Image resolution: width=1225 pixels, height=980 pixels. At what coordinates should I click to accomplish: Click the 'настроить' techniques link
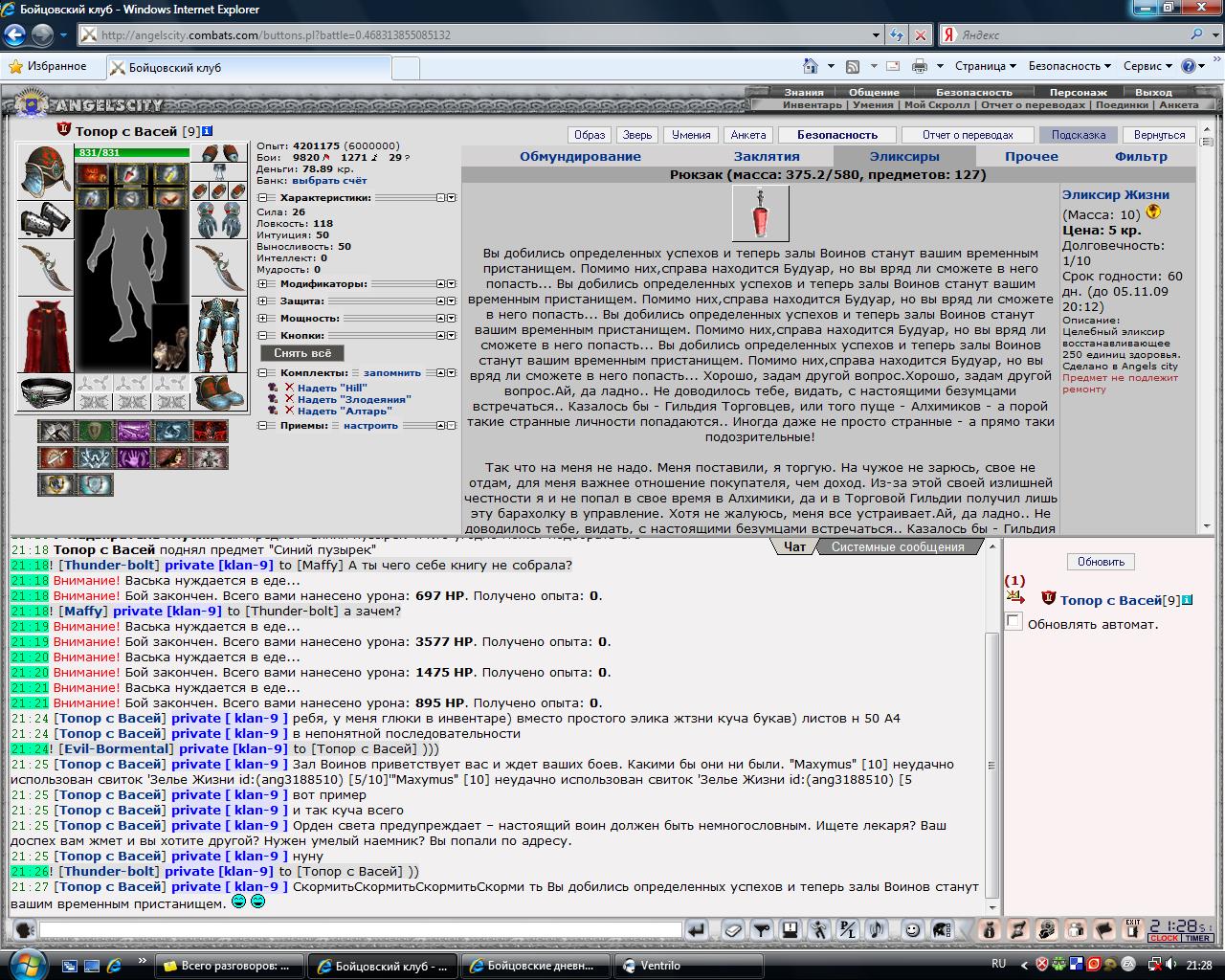click(x=371, y=426)
